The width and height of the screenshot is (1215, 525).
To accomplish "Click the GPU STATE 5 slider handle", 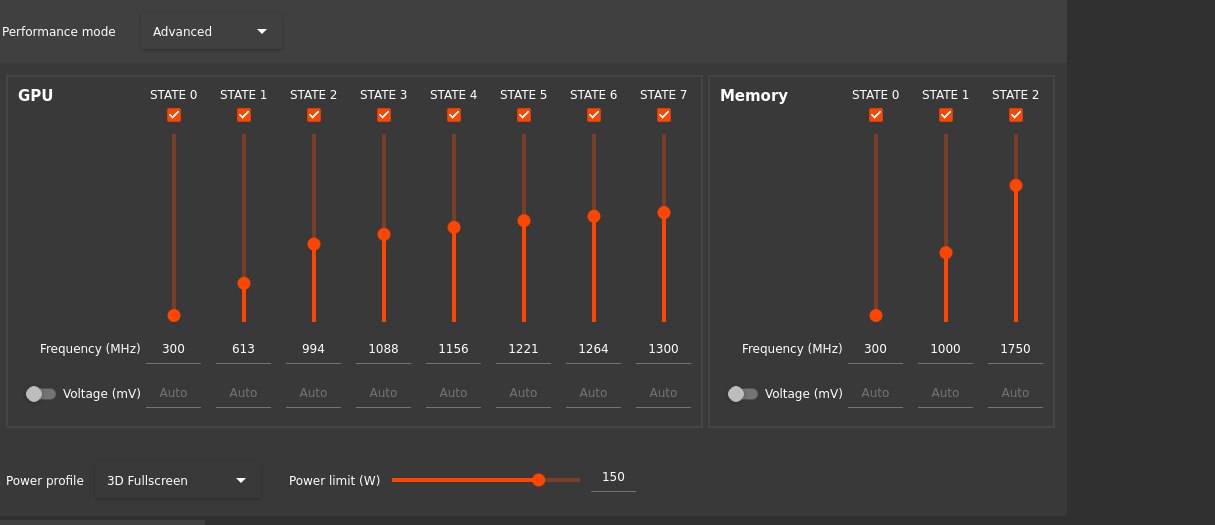I will pyautogui.click(x=524, y=220).
